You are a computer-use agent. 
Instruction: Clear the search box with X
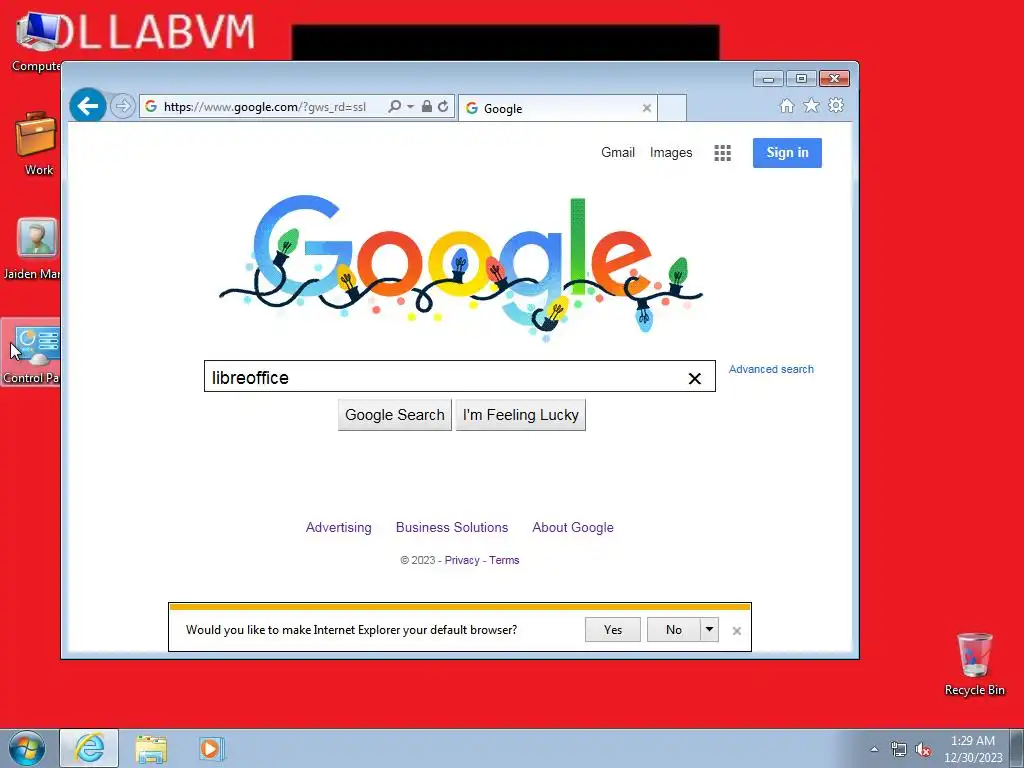click(695, 378)
